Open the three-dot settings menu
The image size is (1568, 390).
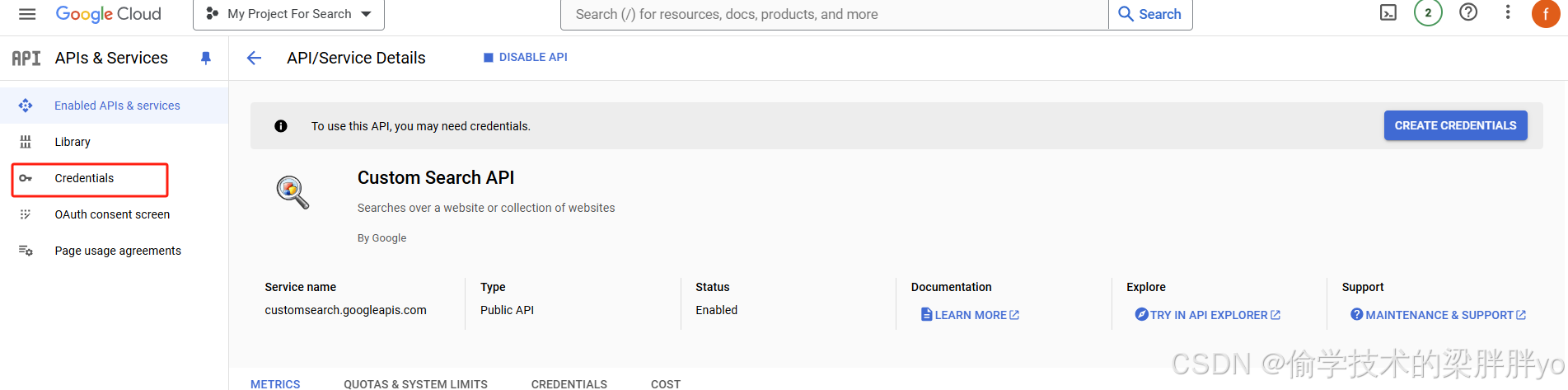click(x=1508, y=12)
